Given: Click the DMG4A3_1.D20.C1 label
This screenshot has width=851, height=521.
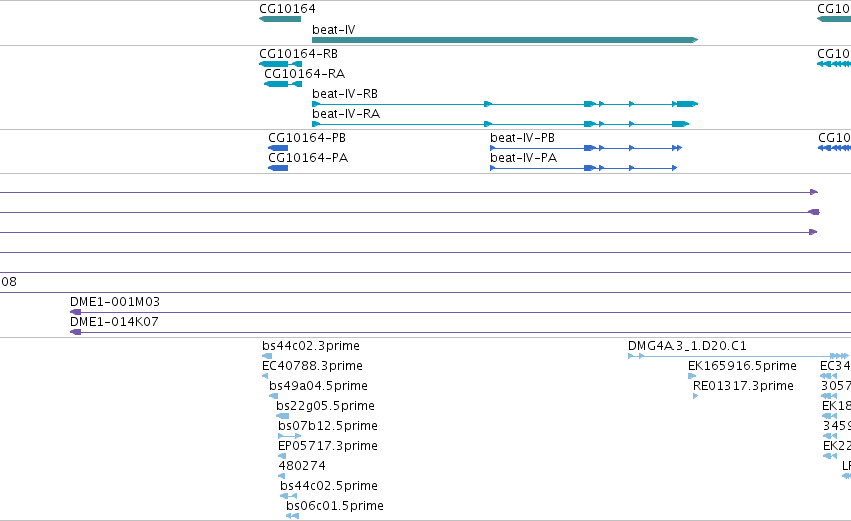Looking at the screenshot, I should [688, 346].
